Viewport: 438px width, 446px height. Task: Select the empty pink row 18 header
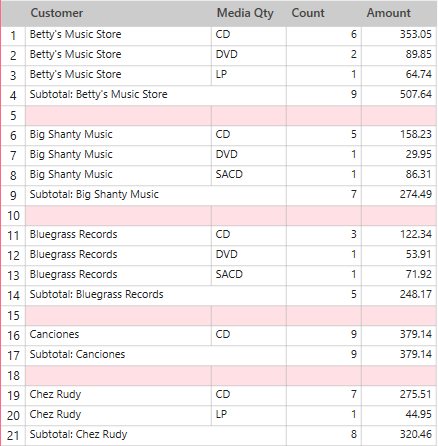pos(13,376)
